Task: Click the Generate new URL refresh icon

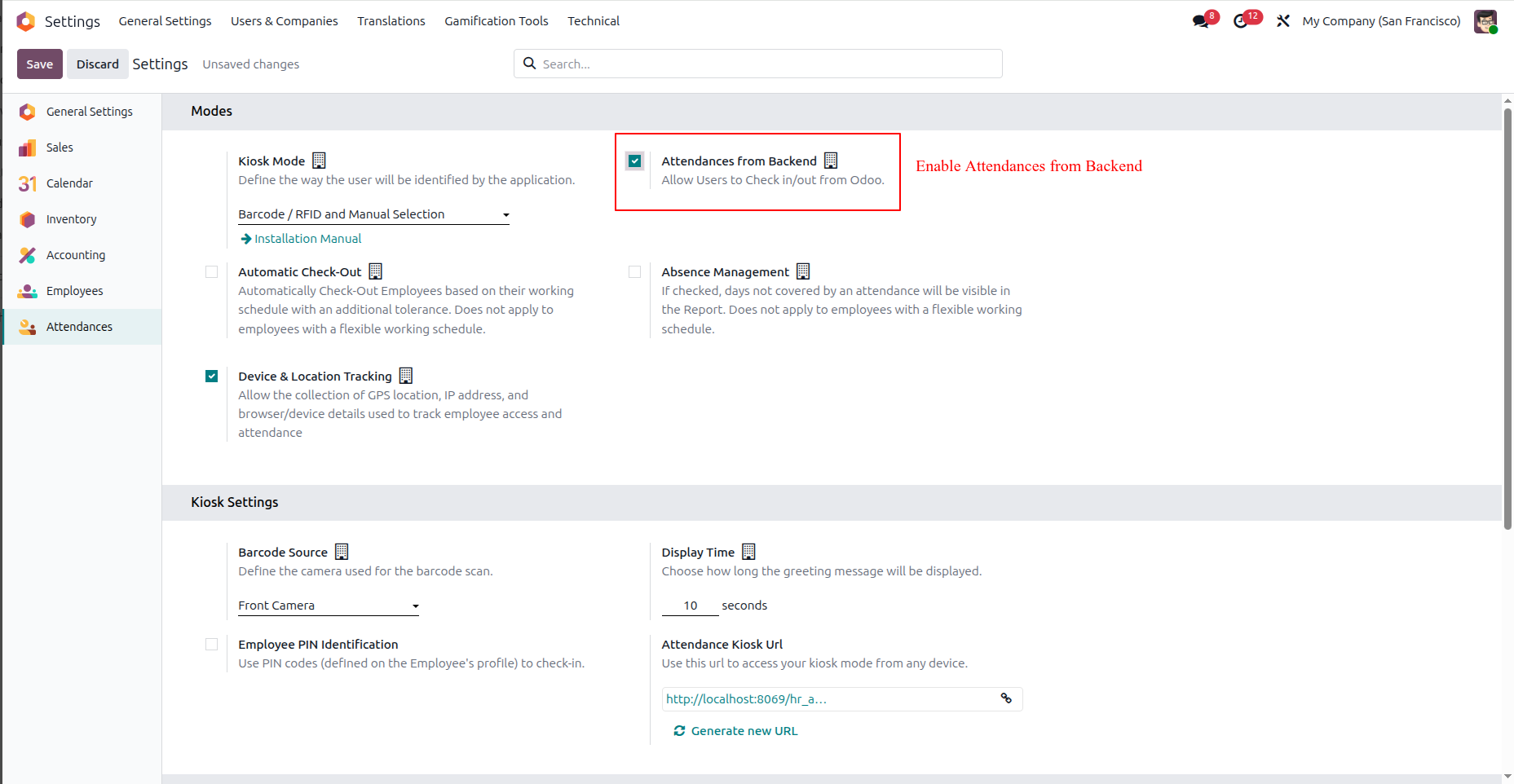Action: (x=679, y=731)
